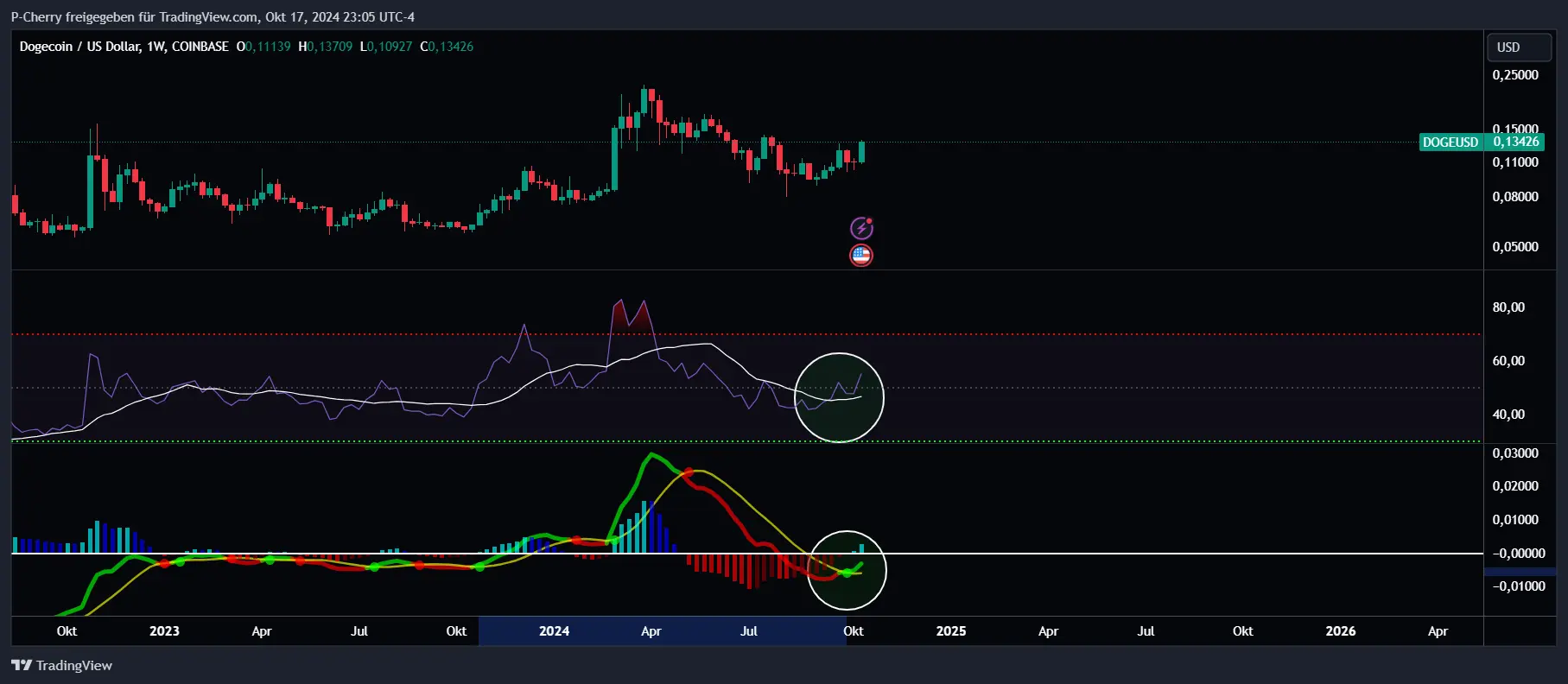The height and width of the screenshot is (684, 1568).
Task: Click the 80,00 RSI axis label
Action: pyautogui.click(x=1508, y=307)
